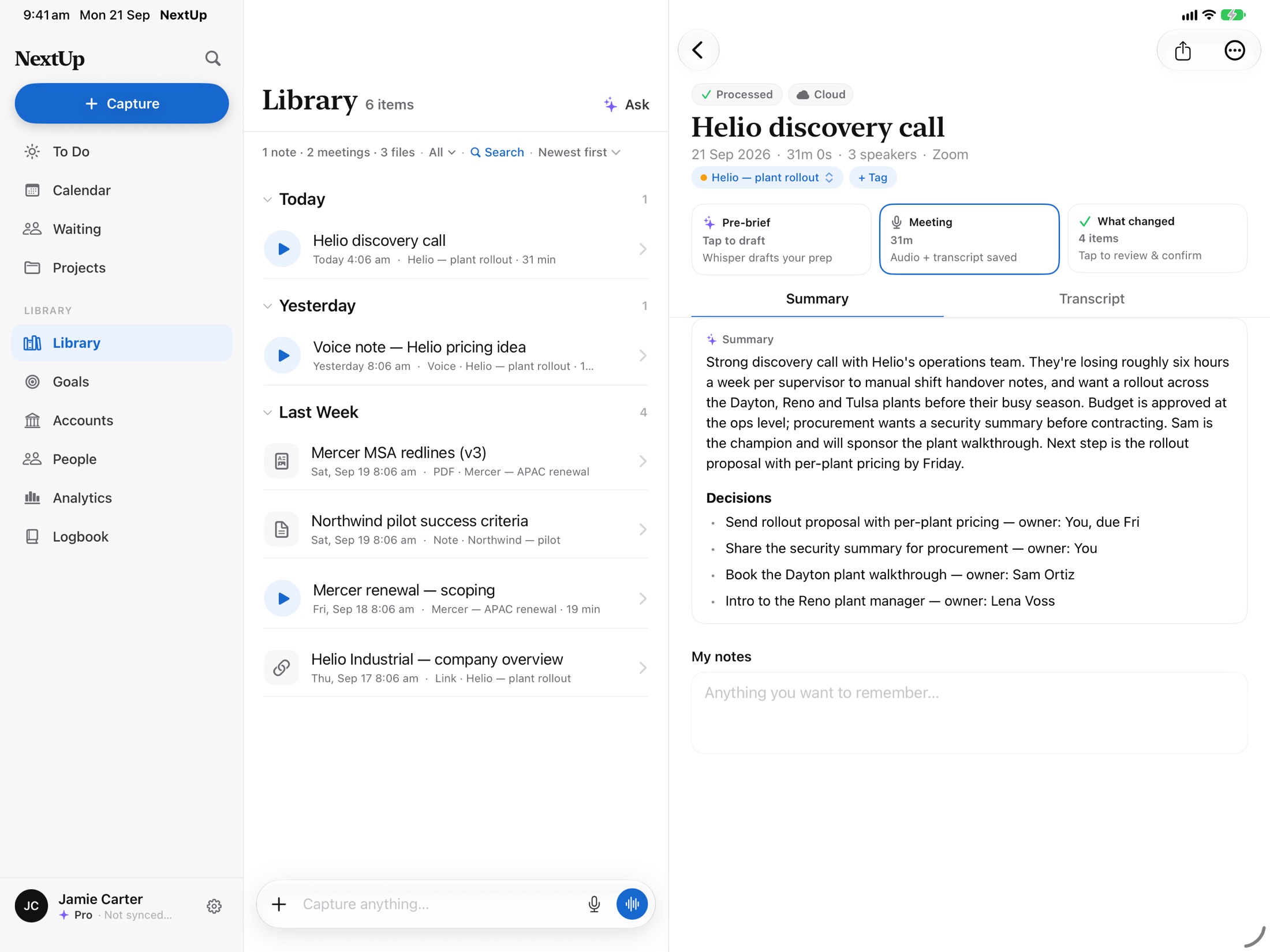Tap the plus icon in capture bar
Screen dimensions: 1270x952
[279, 904]
